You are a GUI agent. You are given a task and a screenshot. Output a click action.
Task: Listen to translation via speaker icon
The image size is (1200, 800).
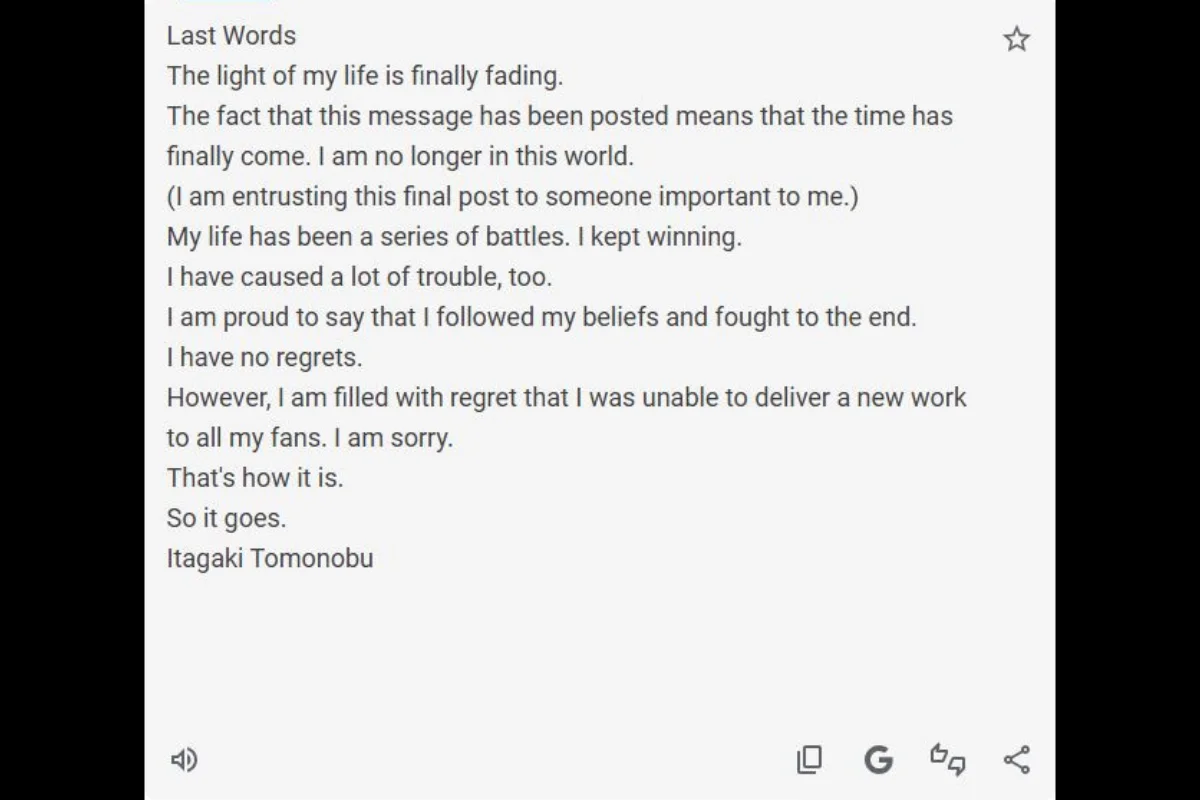184,760
